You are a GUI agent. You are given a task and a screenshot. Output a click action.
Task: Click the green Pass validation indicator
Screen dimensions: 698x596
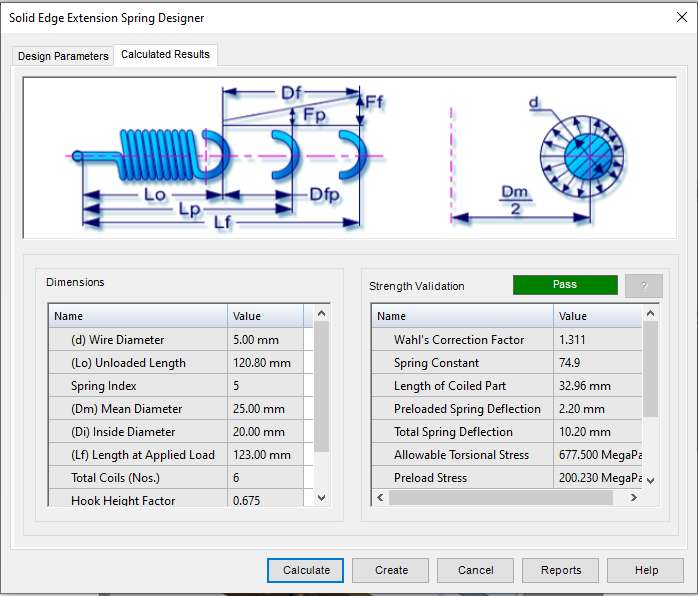(x=565, y=285)
